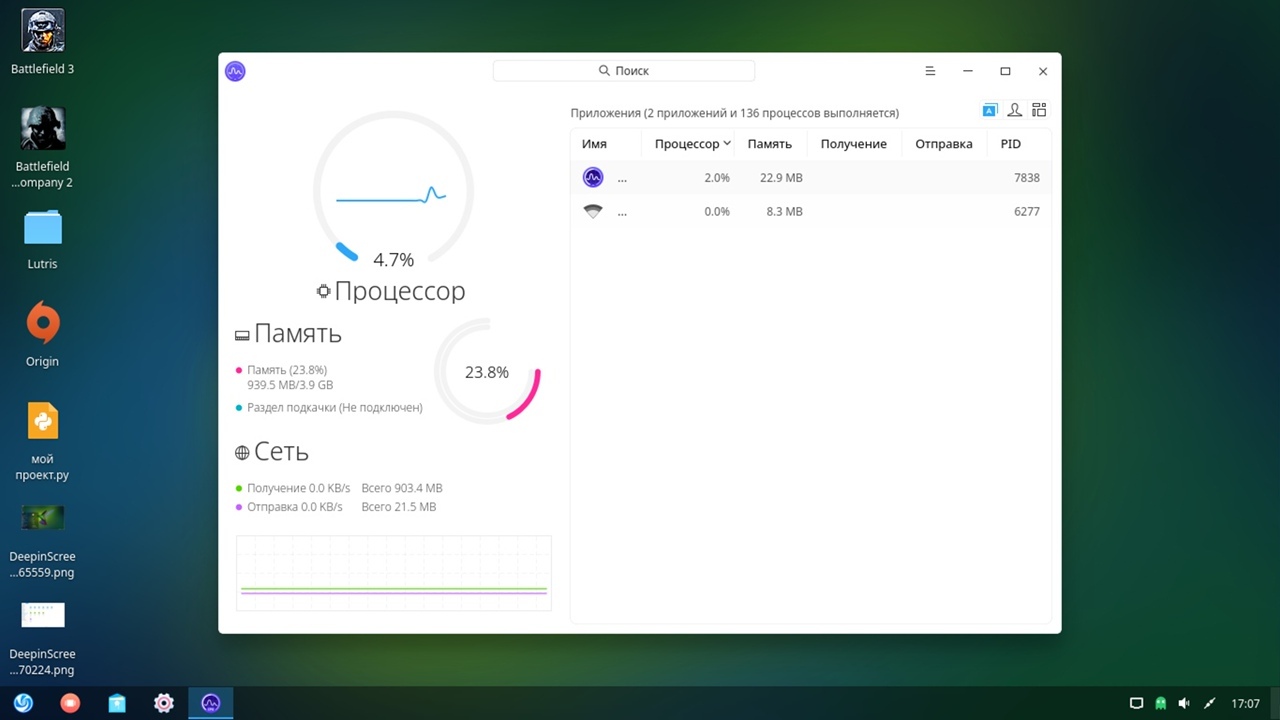Click the 17:07 clock in the taskbar
The height and width of the screenshot is (720, 1280).
tap(1245, 704)
